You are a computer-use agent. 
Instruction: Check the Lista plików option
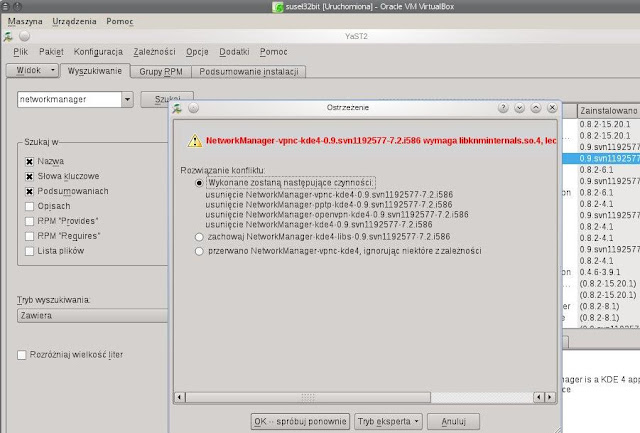point(29,251)
